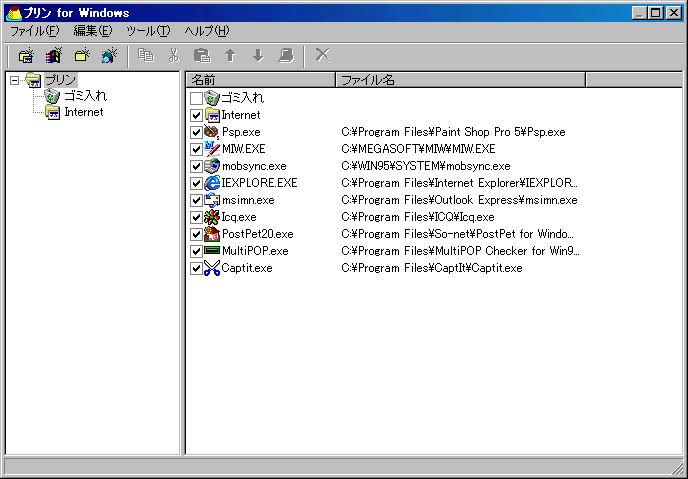
Task: Check the ゴミ入れ checkbox in list
Action: 196,98
